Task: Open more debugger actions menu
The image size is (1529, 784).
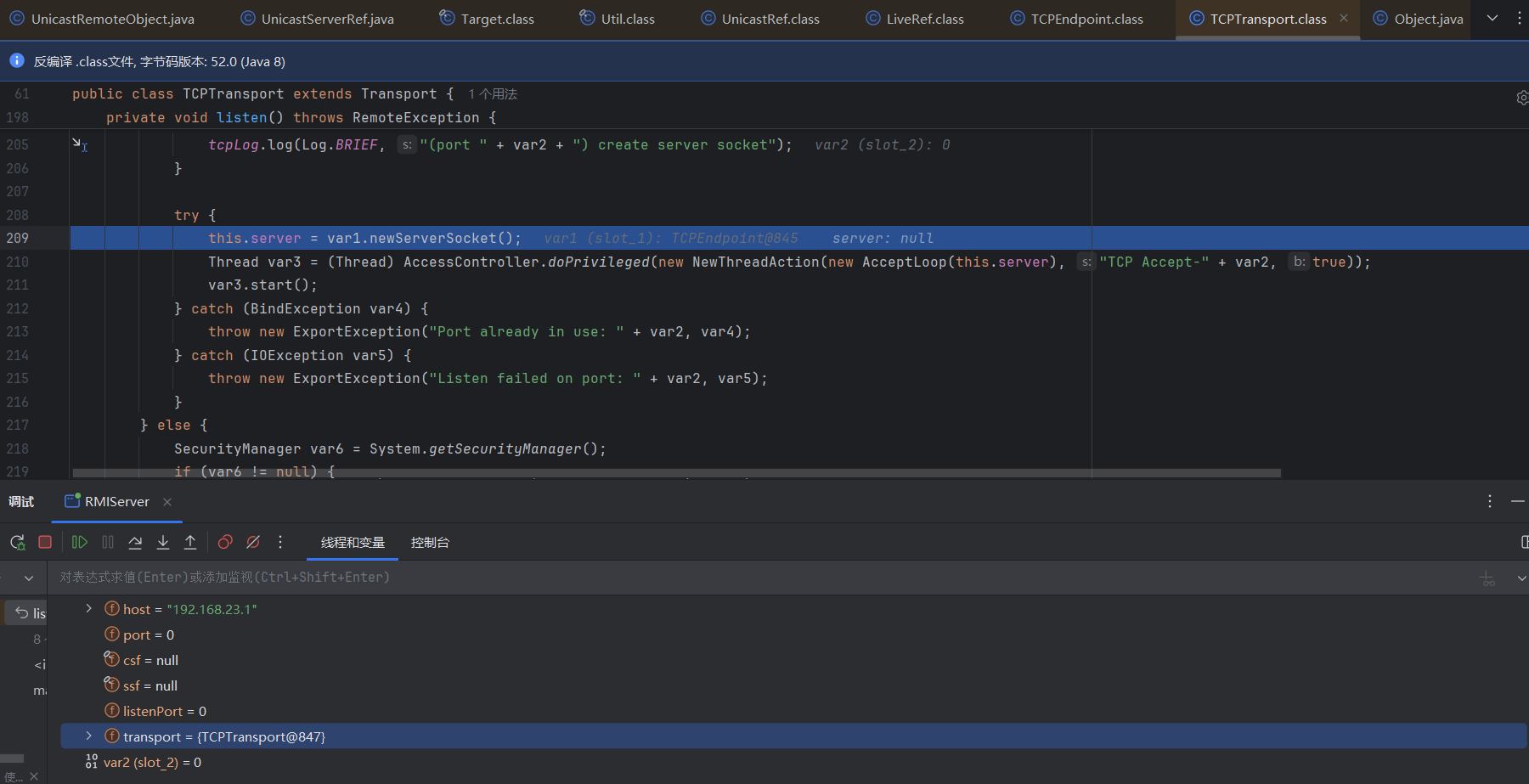Action: click(x=280, y=542)
